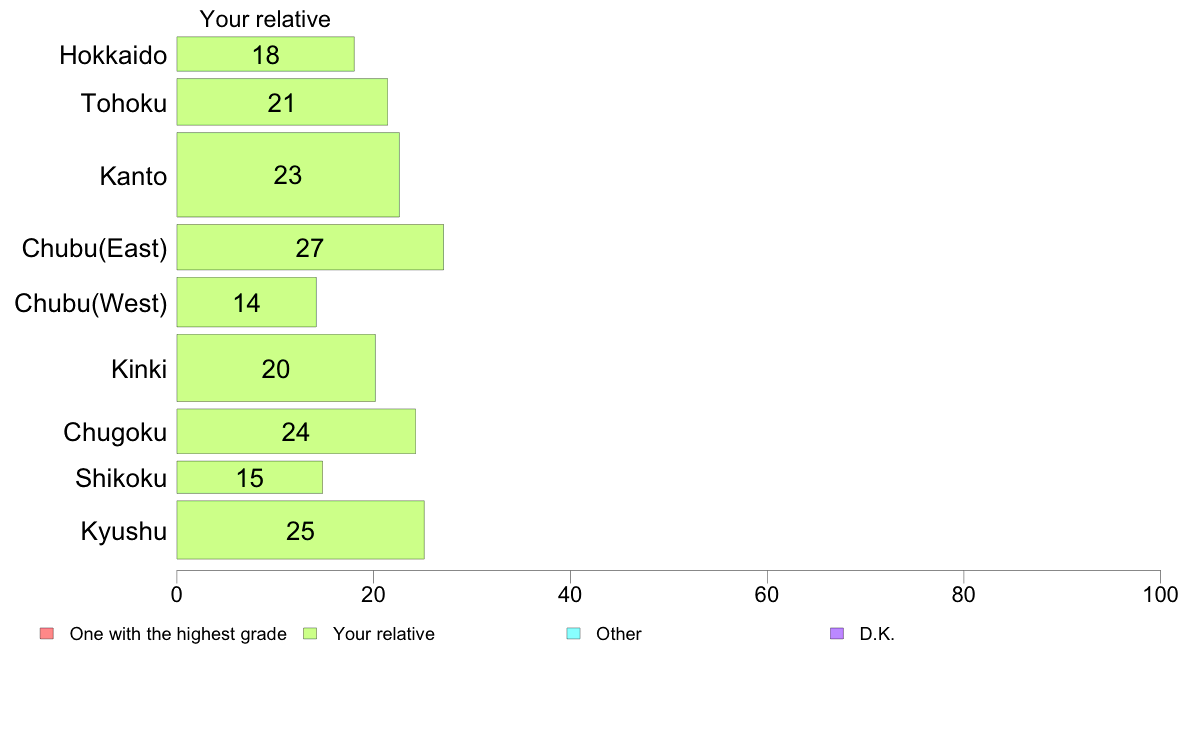
Task: Click the 'One with the highest grade' legend label
Action: pos(178,634)
